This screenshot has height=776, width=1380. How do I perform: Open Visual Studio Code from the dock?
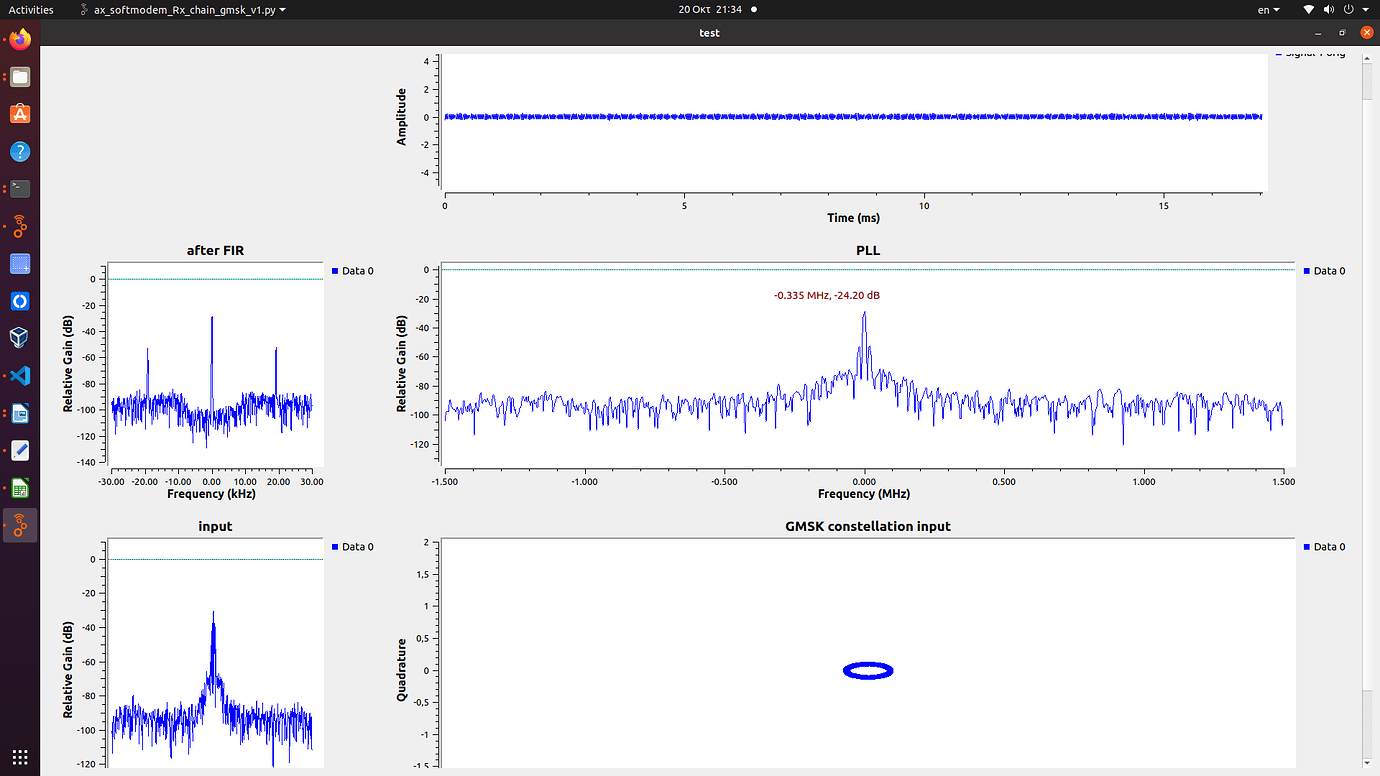(19, 375)
